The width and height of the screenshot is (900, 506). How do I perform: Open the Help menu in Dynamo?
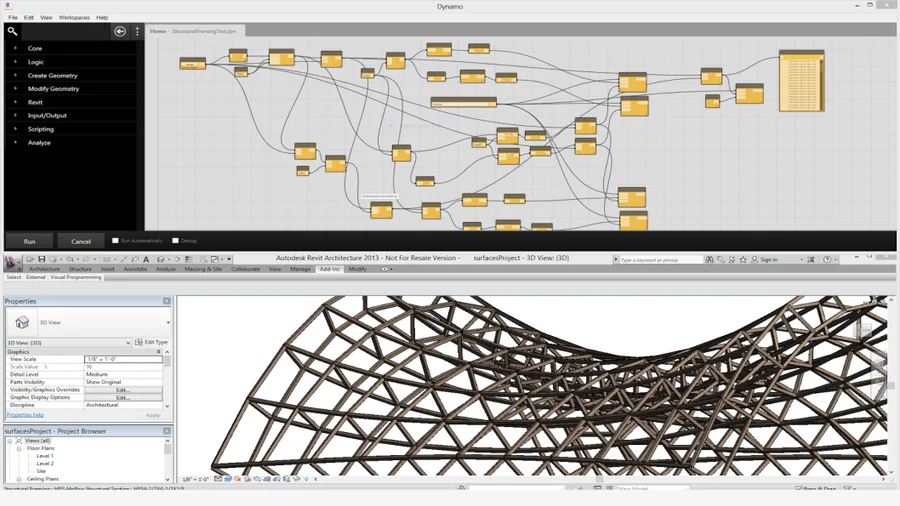coord(102,18)
